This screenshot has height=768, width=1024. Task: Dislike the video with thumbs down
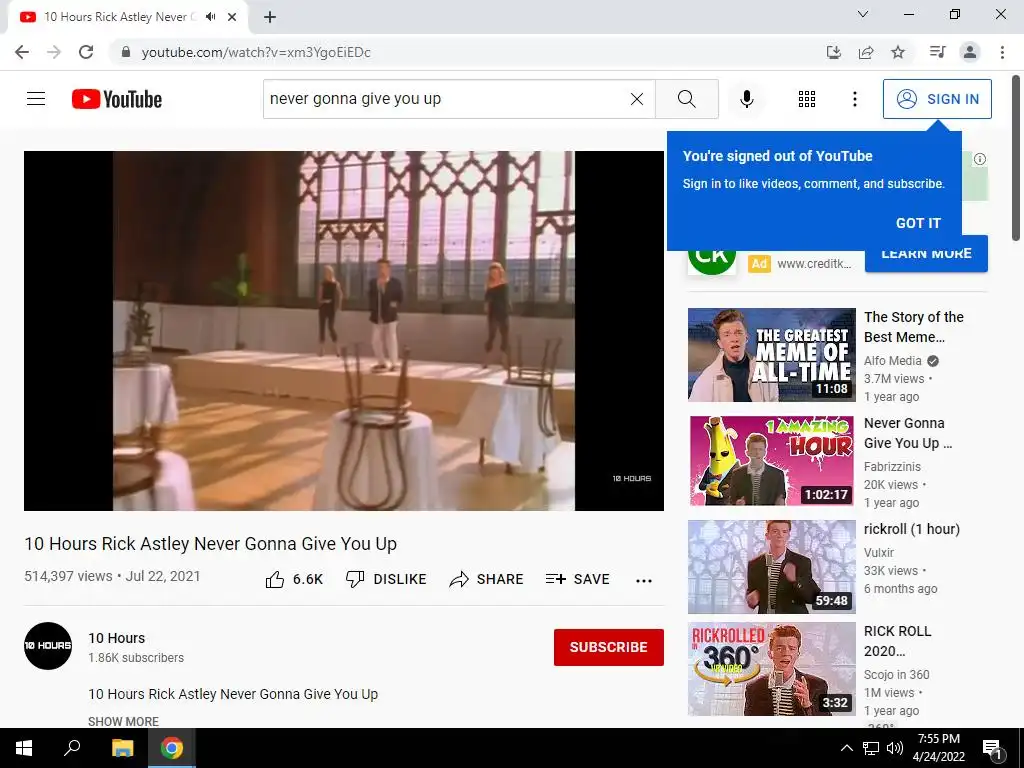(x=386, y=579)
